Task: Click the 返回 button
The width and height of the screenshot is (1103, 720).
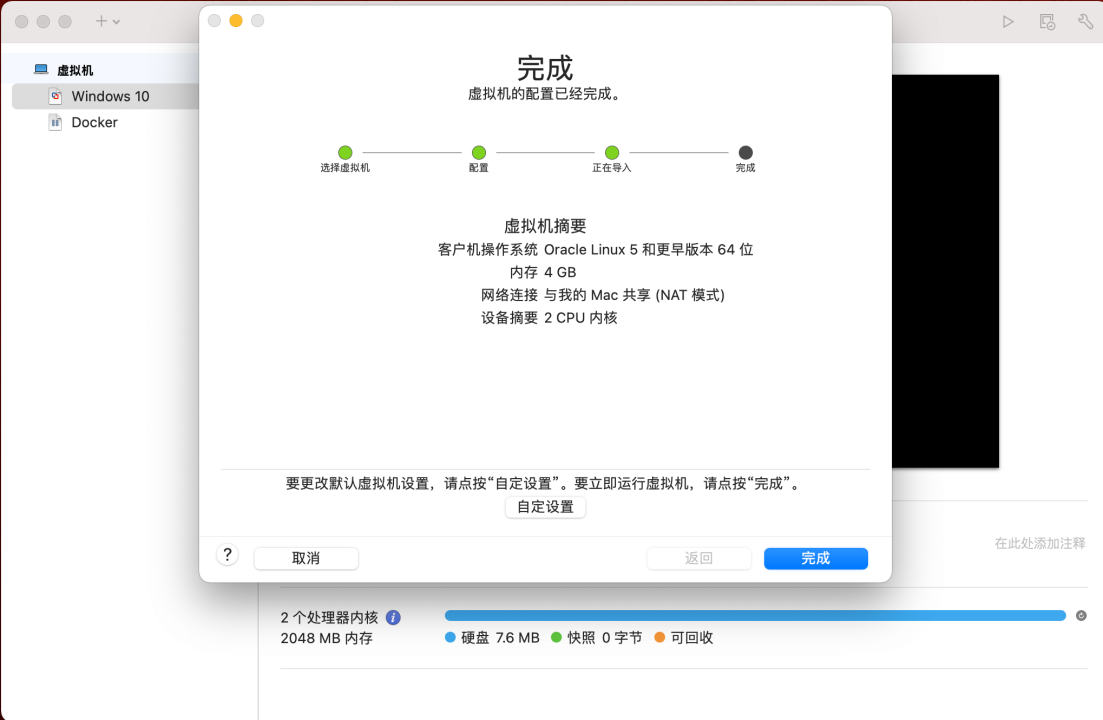Action: pos(699,558)
